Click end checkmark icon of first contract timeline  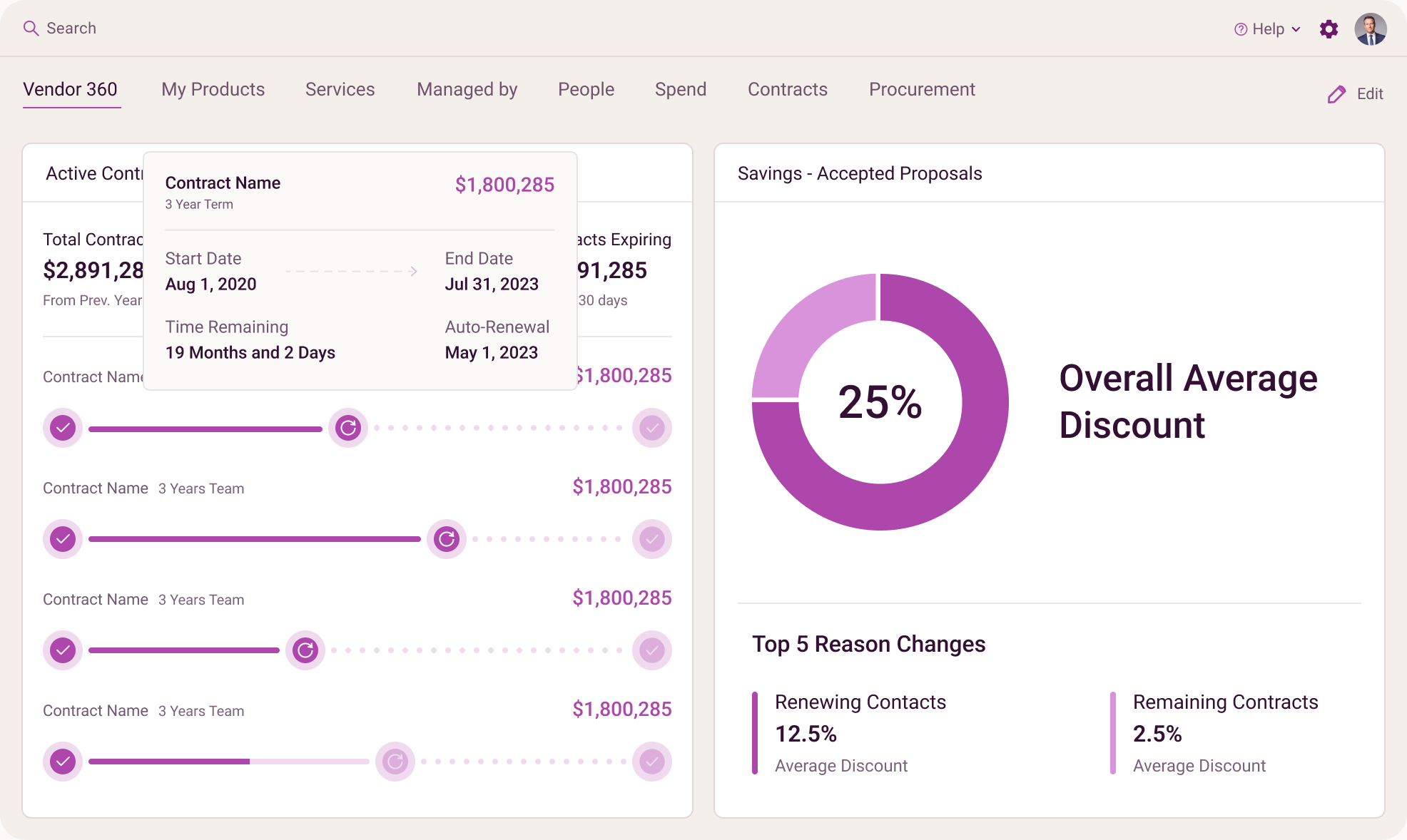tap(652, 428)
